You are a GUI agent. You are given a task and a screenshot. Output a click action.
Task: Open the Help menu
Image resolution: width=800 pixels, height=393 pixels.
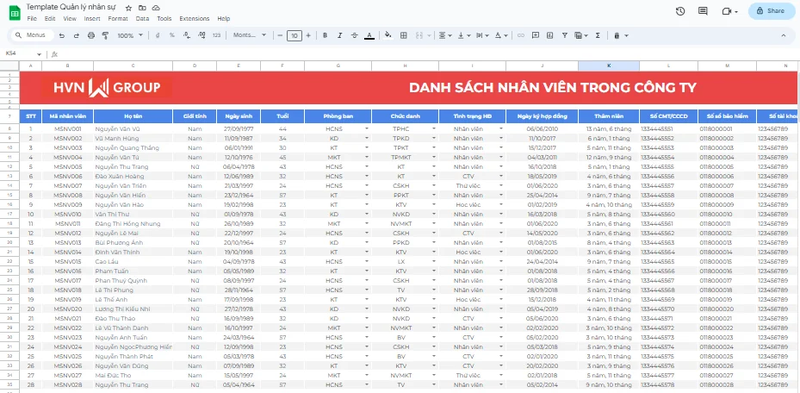pyautogui.click(x=223, y=19)
